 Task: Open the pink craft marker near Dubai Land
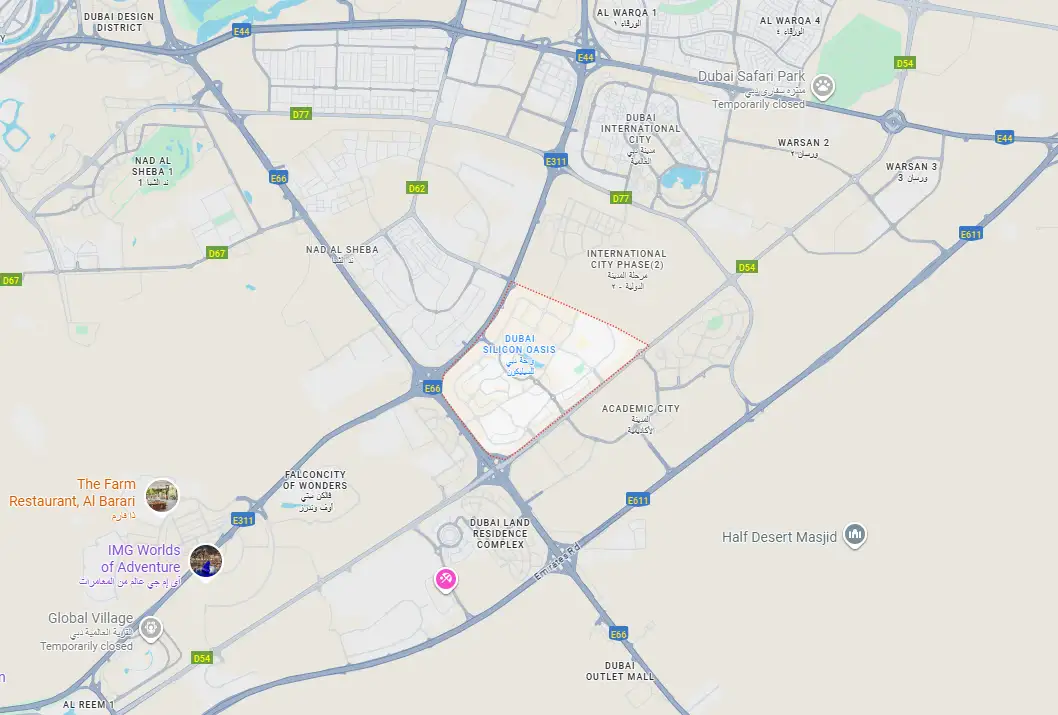[445, 579]
